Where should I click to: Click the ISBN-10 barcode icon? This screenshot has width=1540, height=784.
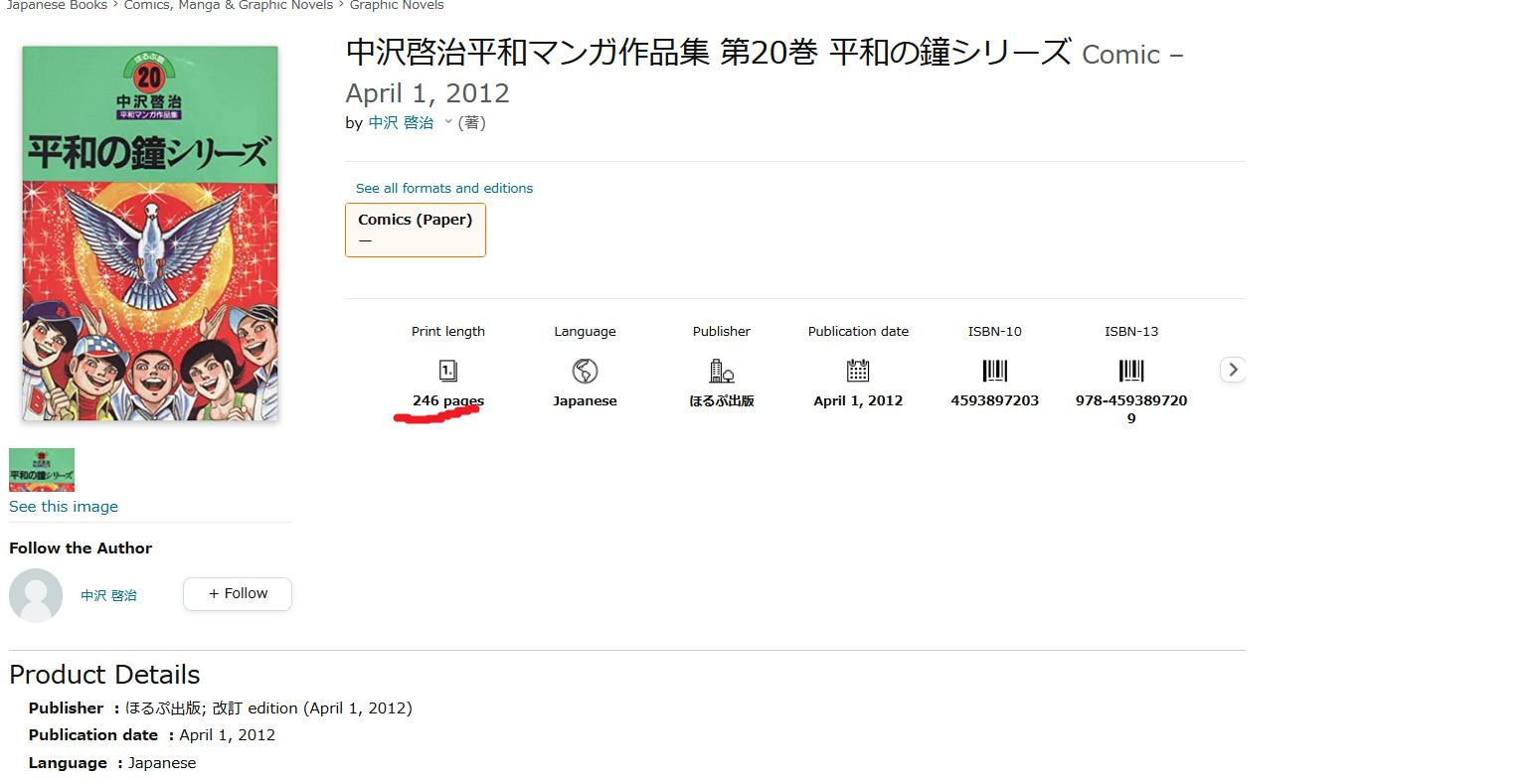[x=994, y=371]
